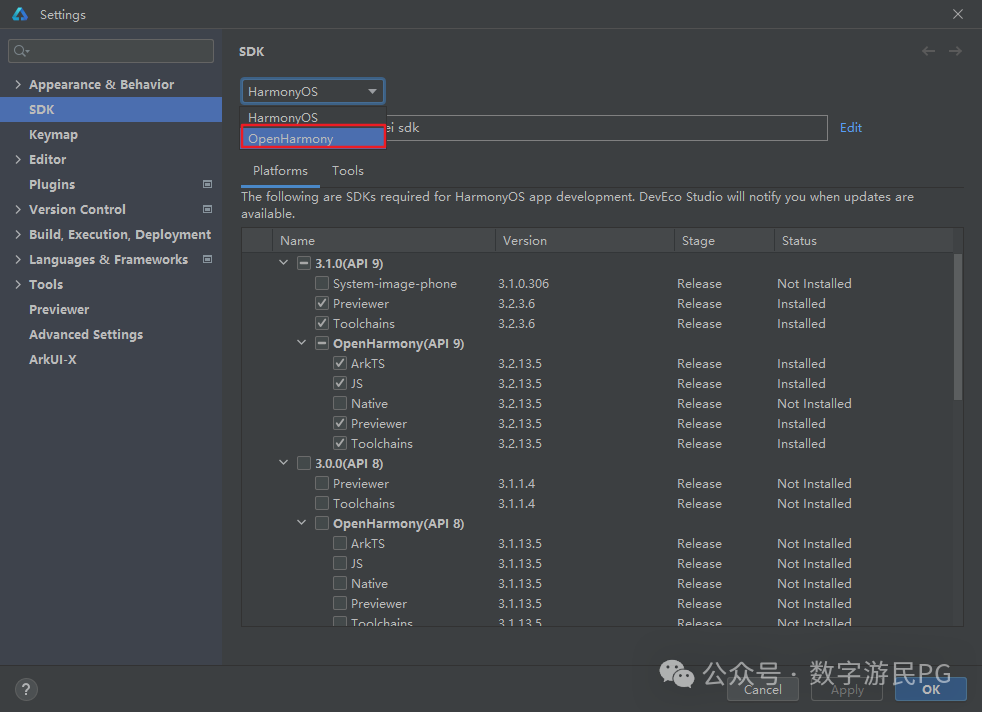This screenshot has width=982, height=712.
Task: Sort the table by Name column
Action: tap(384, 240)
